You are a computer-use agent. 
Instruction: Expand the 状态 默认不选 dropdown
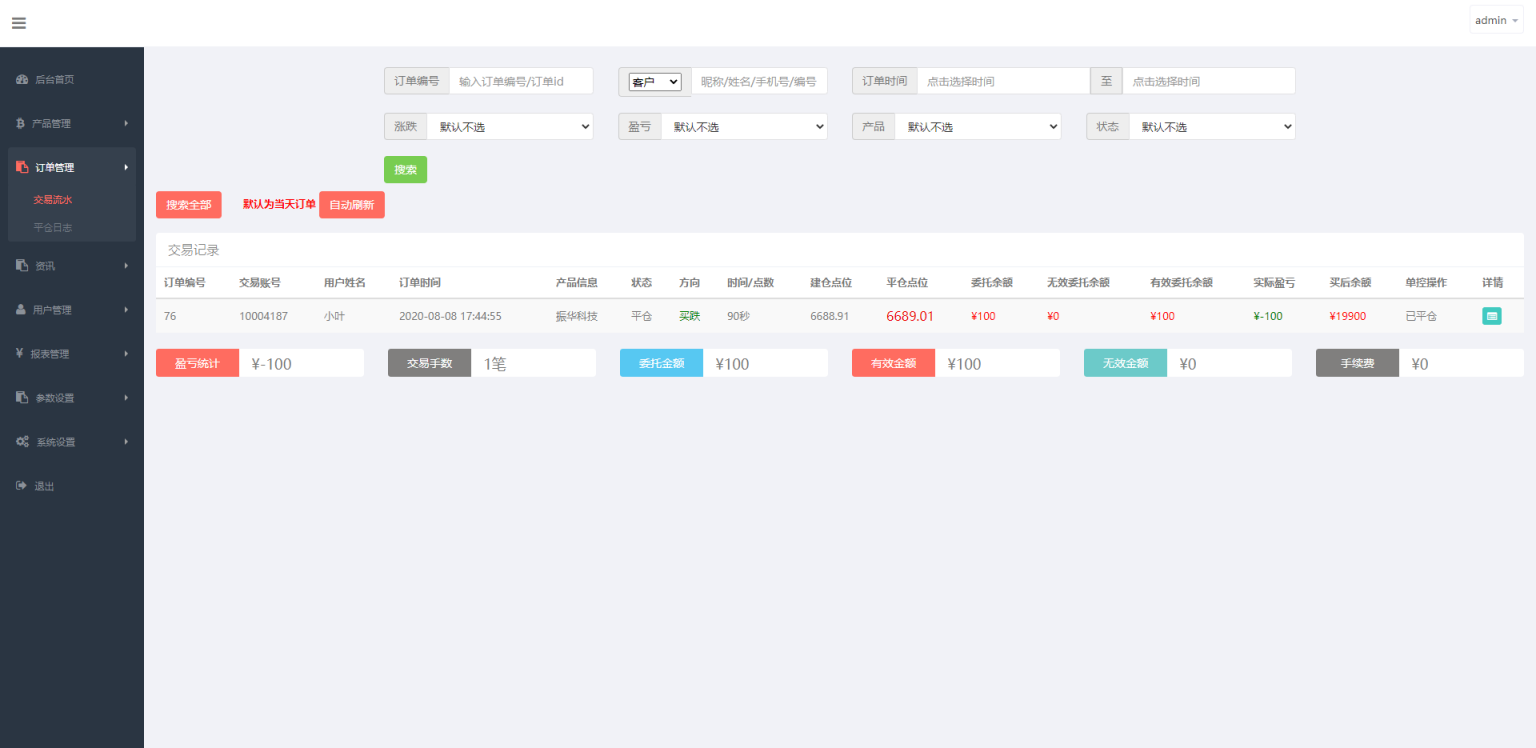click(x=1213, y=126)
